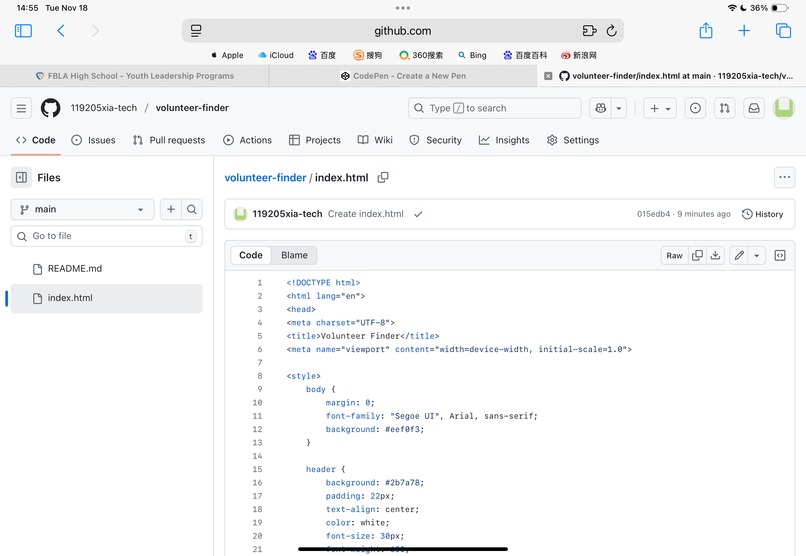
Task: Open extensions icon in address bar
Action: point(589,31)
